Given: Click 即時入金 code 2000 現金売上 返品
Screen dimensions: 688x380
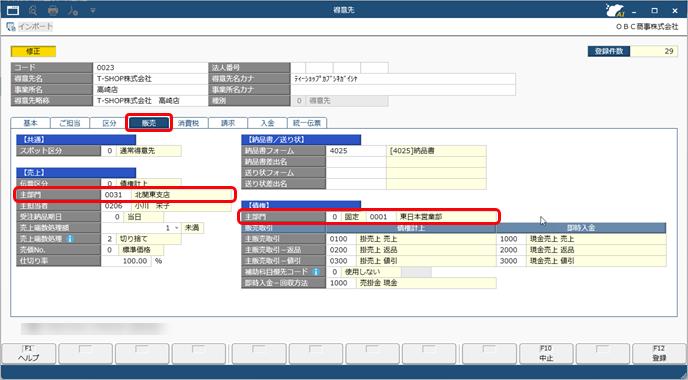Looking at the screenshot, I should (x=511, y=250).
